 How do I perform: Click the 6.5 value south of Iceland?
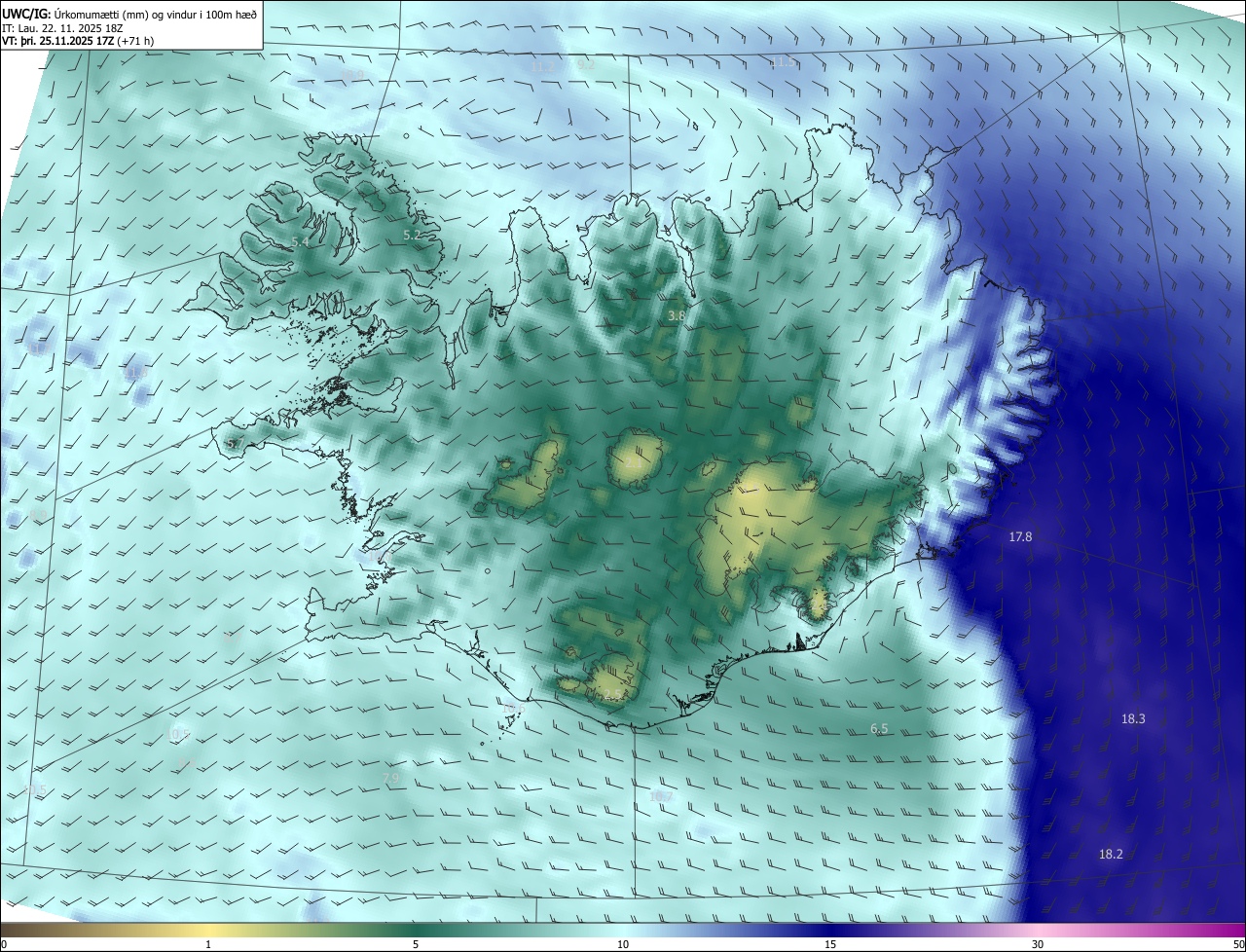coord(879,729)
